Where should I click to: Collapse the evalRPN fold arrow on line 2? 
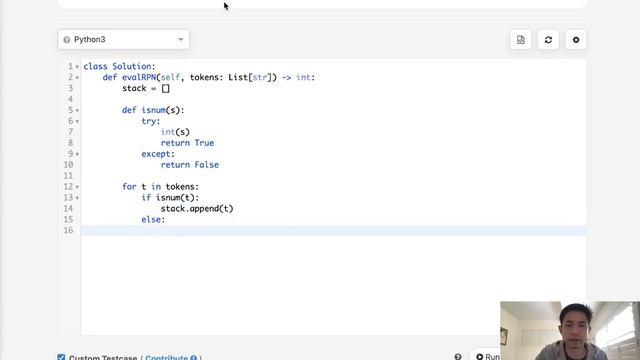[x=77, y=78]
